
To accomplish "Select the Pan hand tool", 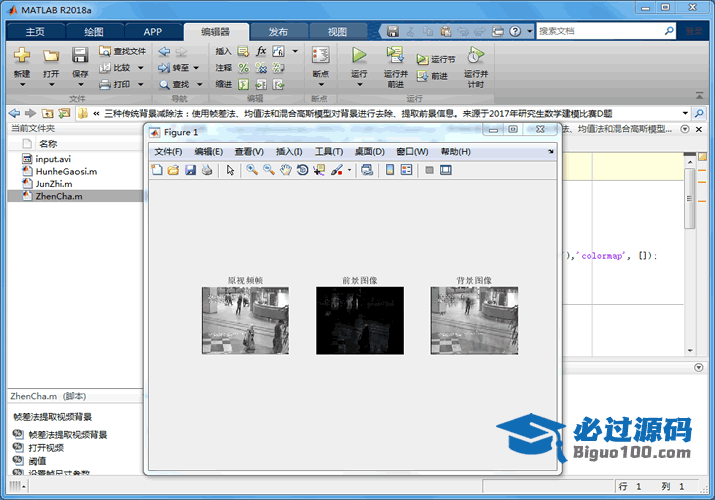I will 285,170.
